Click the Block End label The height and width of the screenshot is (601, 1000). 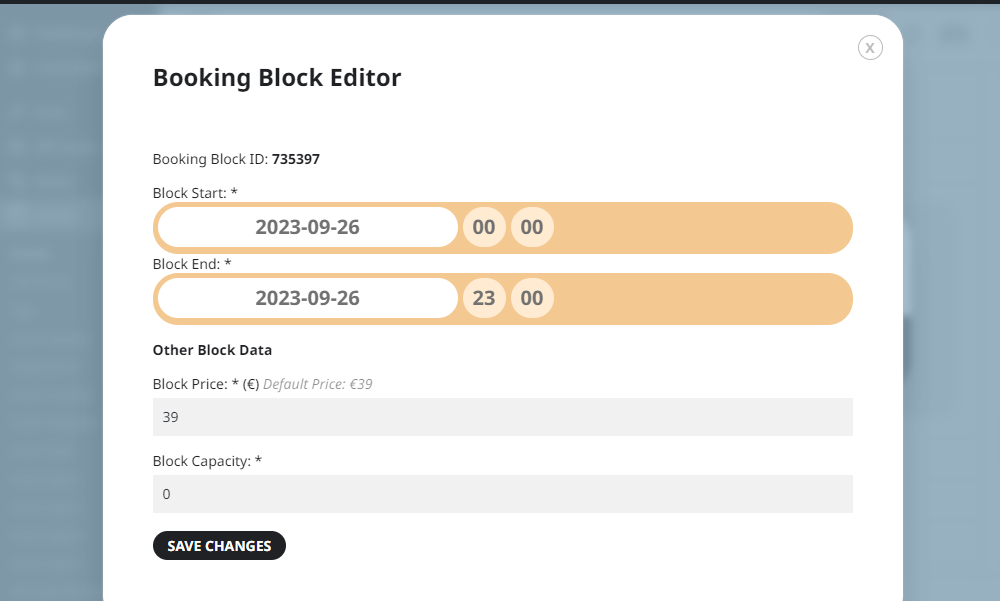[192, 264]
